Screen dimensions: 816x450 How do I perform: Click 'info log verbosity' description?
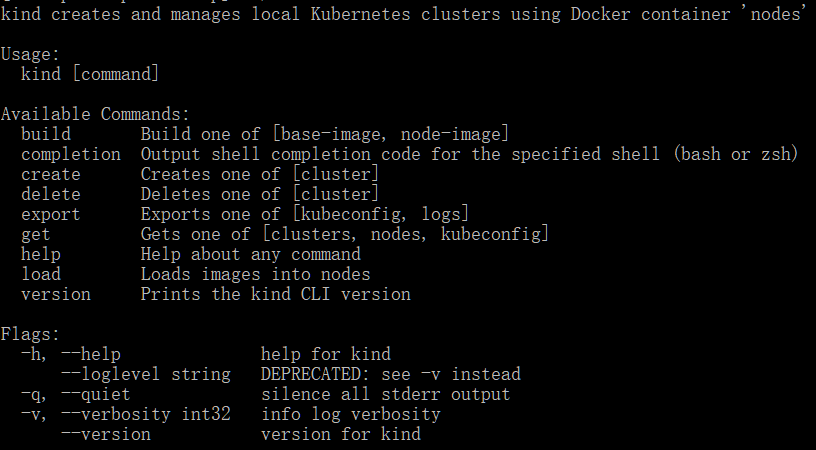tap(351, 414)
